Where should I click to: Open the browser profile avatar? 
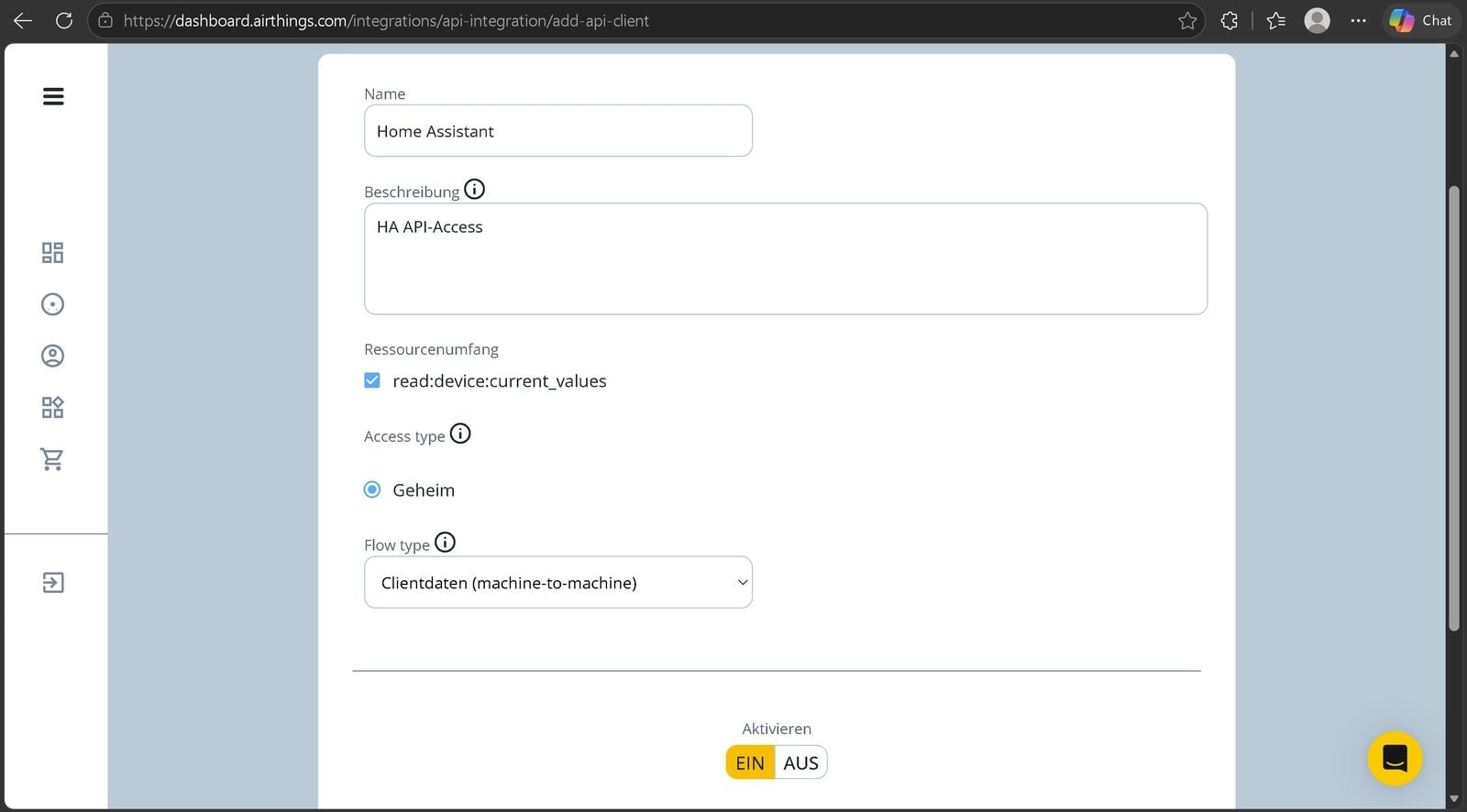point(1318,20)
